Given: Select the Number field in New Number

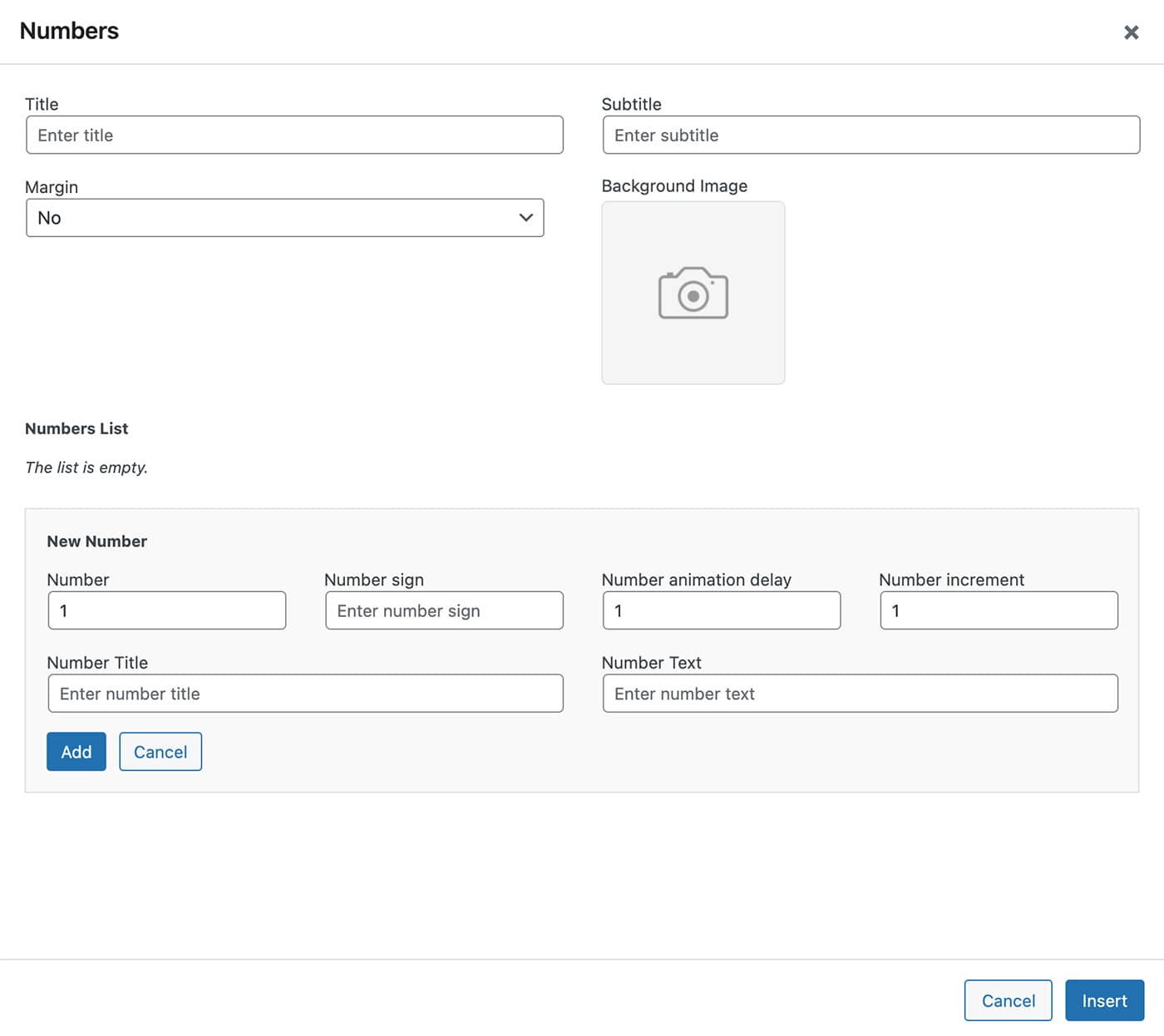Looking at the screenshot, I should click(166, 610).
